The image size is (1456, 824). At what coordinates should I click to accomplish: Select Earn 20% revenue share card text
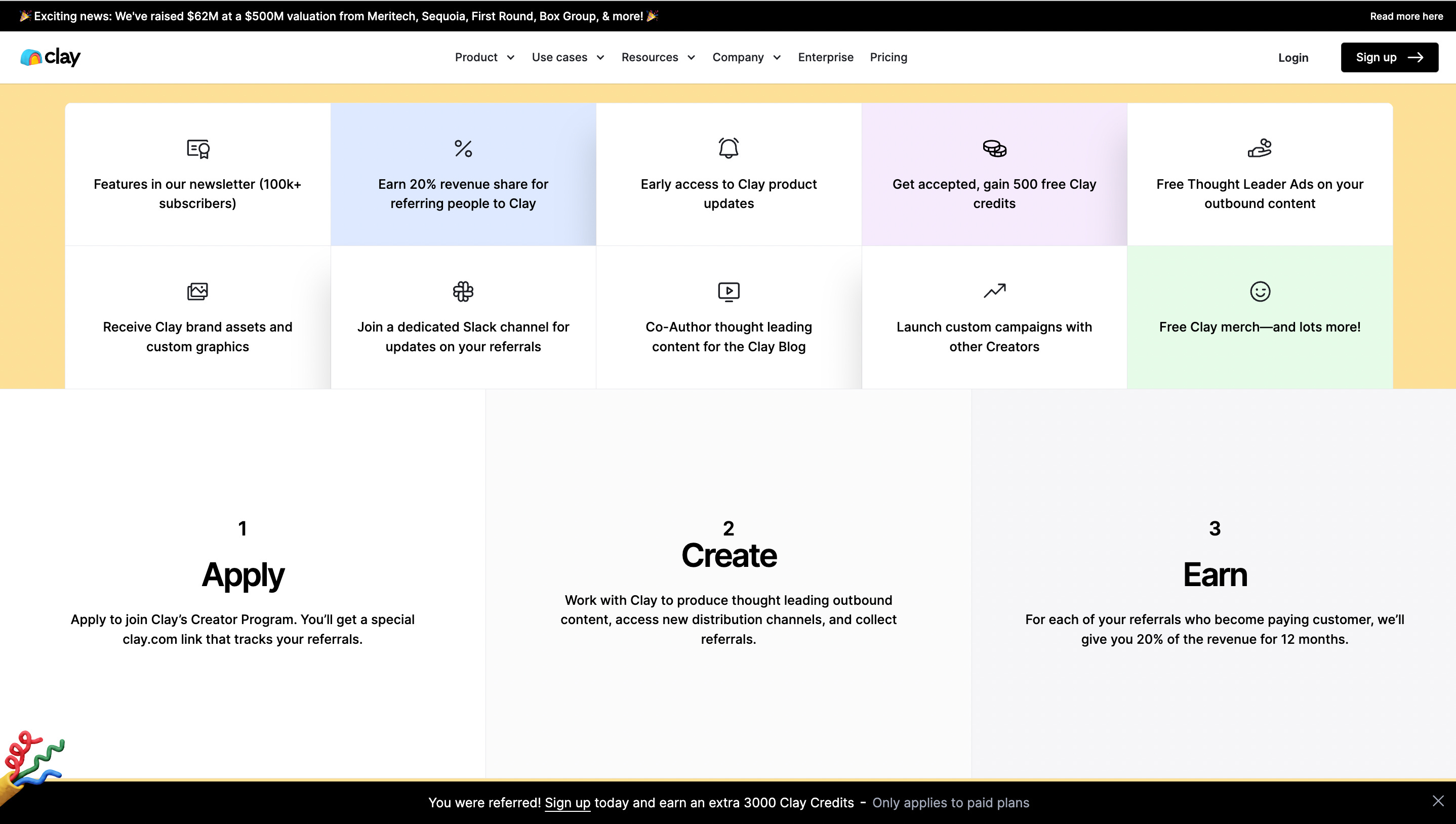click(x=463, y=193)
